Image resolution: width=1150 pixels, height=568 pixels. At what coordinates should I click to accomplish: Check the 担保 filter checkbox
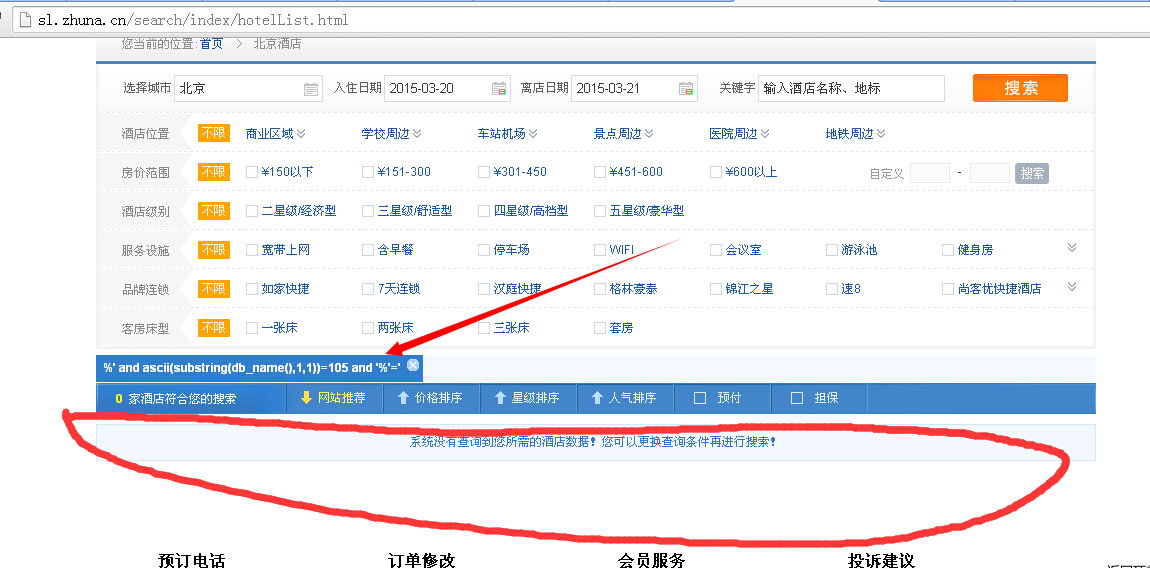(x=797, y=398)
